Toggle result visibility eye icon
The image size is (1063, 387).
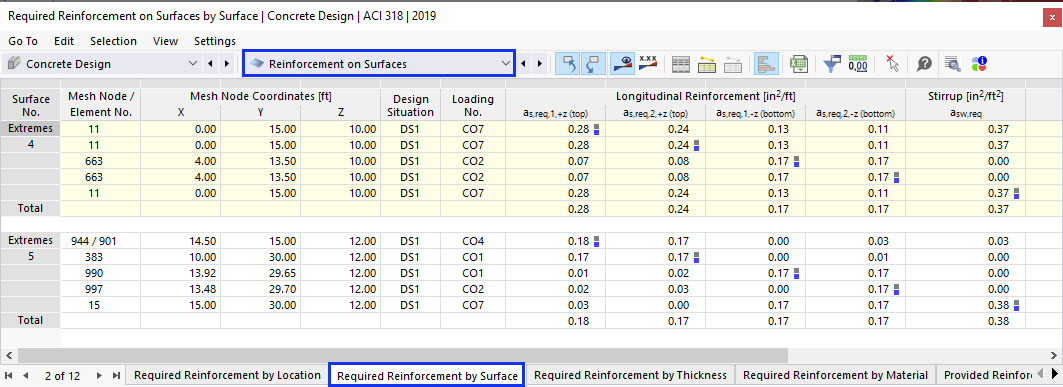click(x=622, y=64)
